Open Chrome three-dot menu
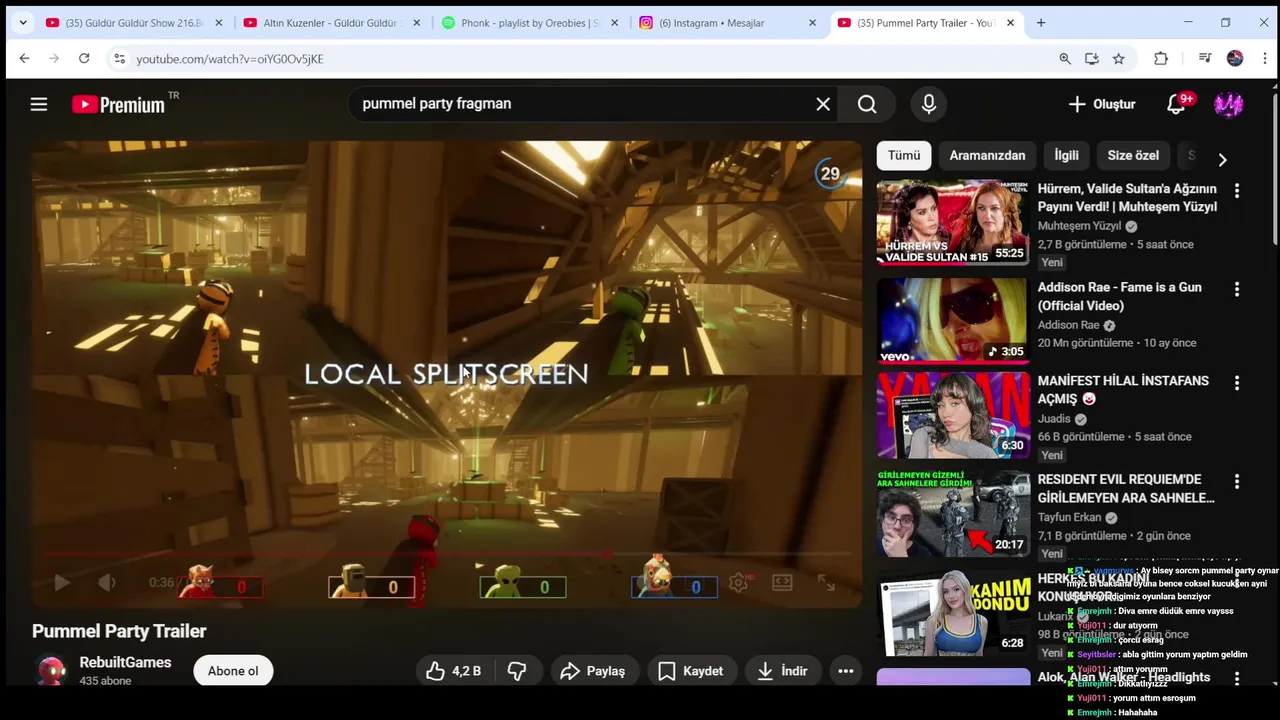 [x=1263, y=59]
